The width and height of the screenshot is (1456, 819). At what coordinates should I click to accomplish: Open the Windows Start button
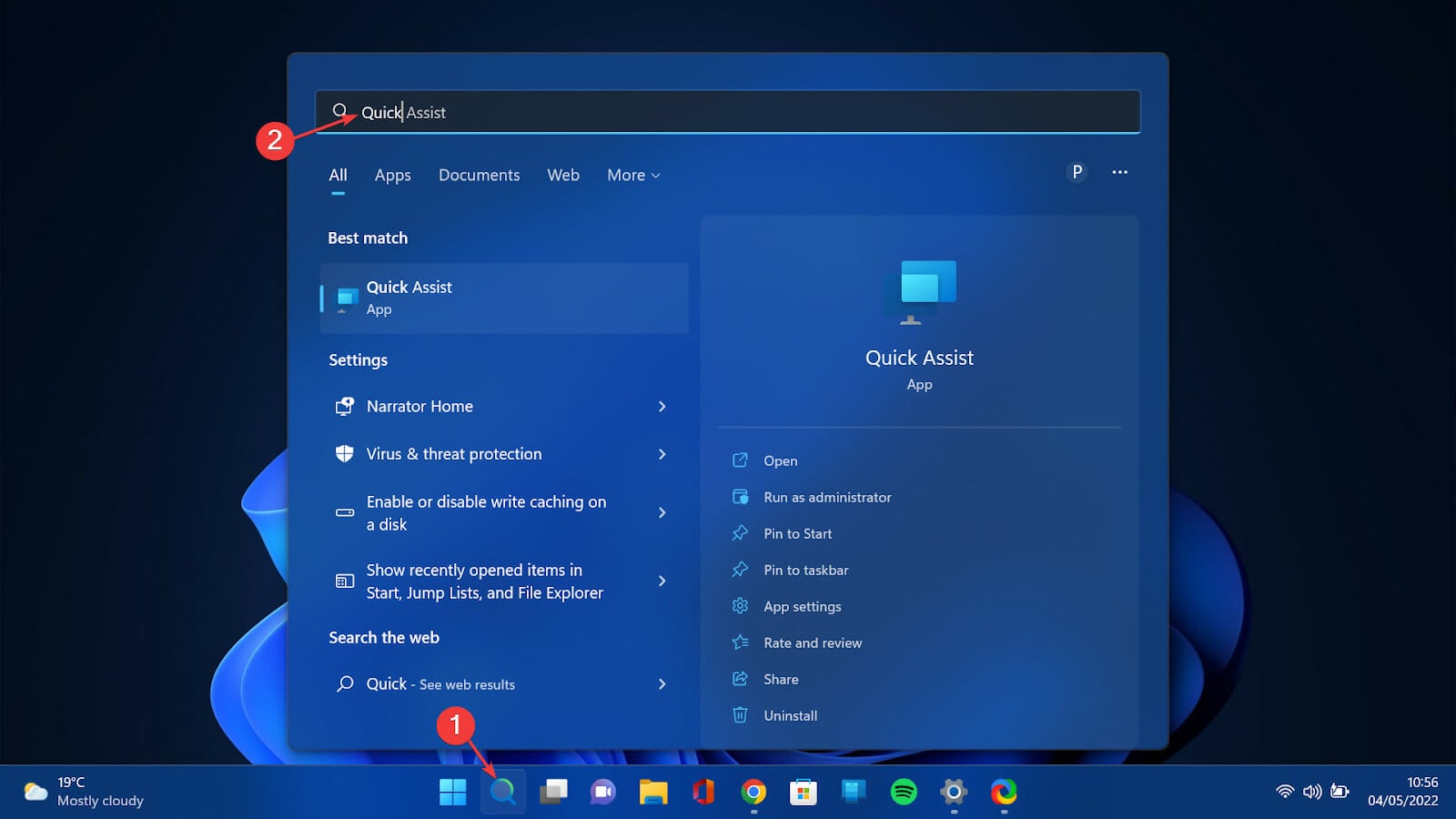pyautogui.click(x=452, y=792)
